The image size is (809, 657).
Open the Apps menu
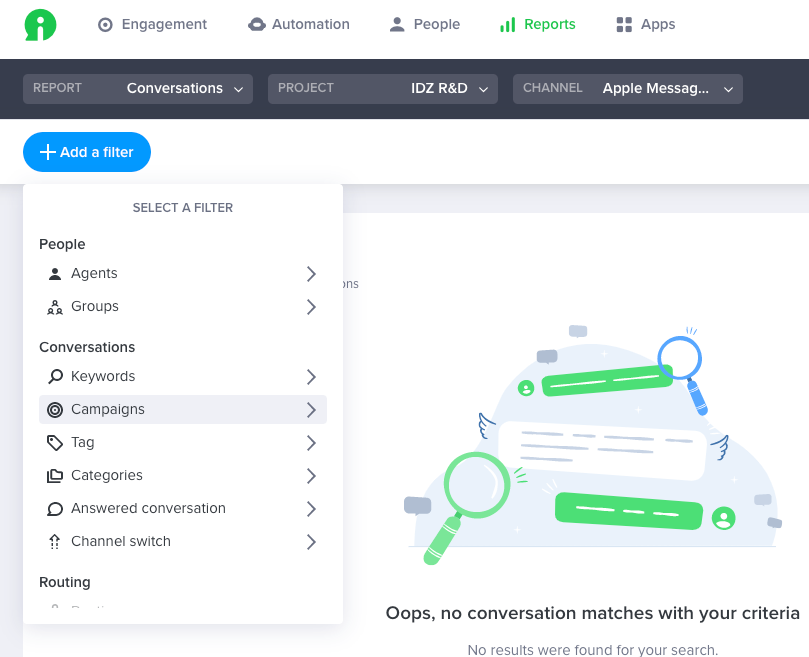coord(646,25)
